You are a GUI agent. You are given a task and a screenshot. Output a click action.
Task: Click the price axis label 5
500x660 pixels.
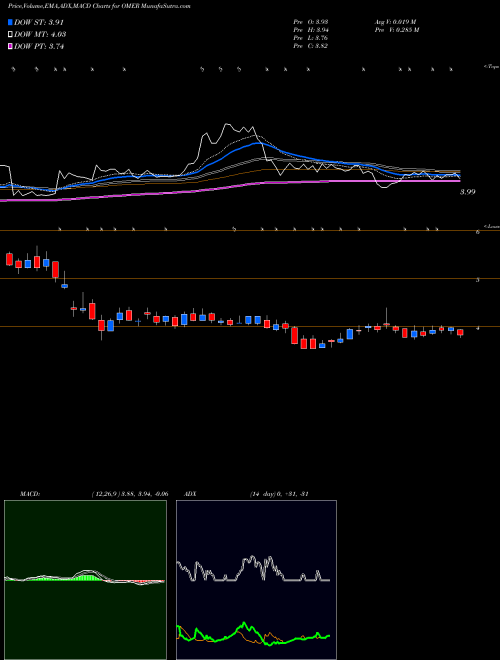[x=478, y=279]
